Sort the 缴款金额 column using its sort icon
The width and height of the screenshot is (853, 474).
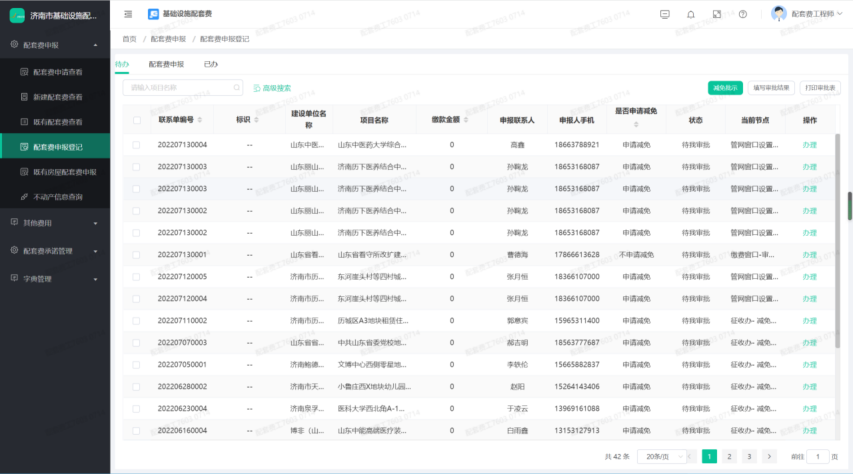click(465, 120)
